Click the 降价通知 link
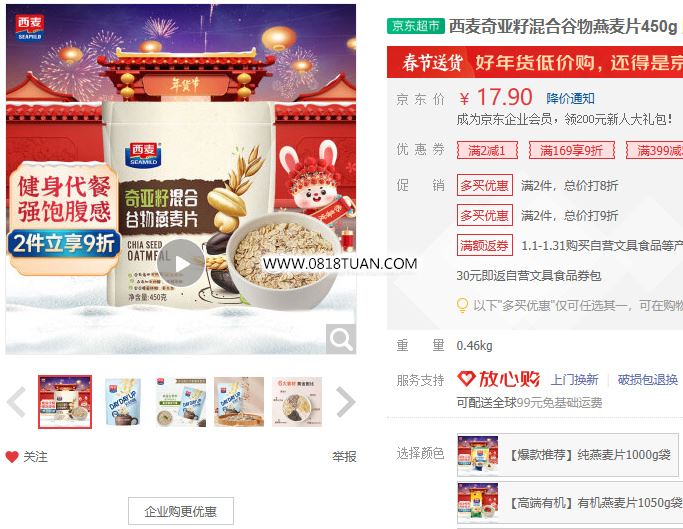Image resolution: width=683 pixels, height=529 pixels. coord(570,98)
